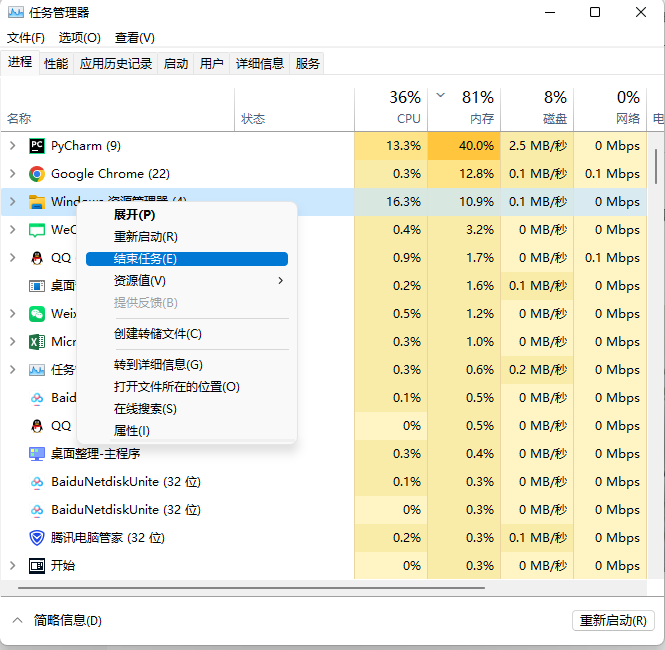The width and height of the screenshot is (665, 650).
Task: Collapse to 简略信息 using the arrow
Action: (x=17, y=620)
